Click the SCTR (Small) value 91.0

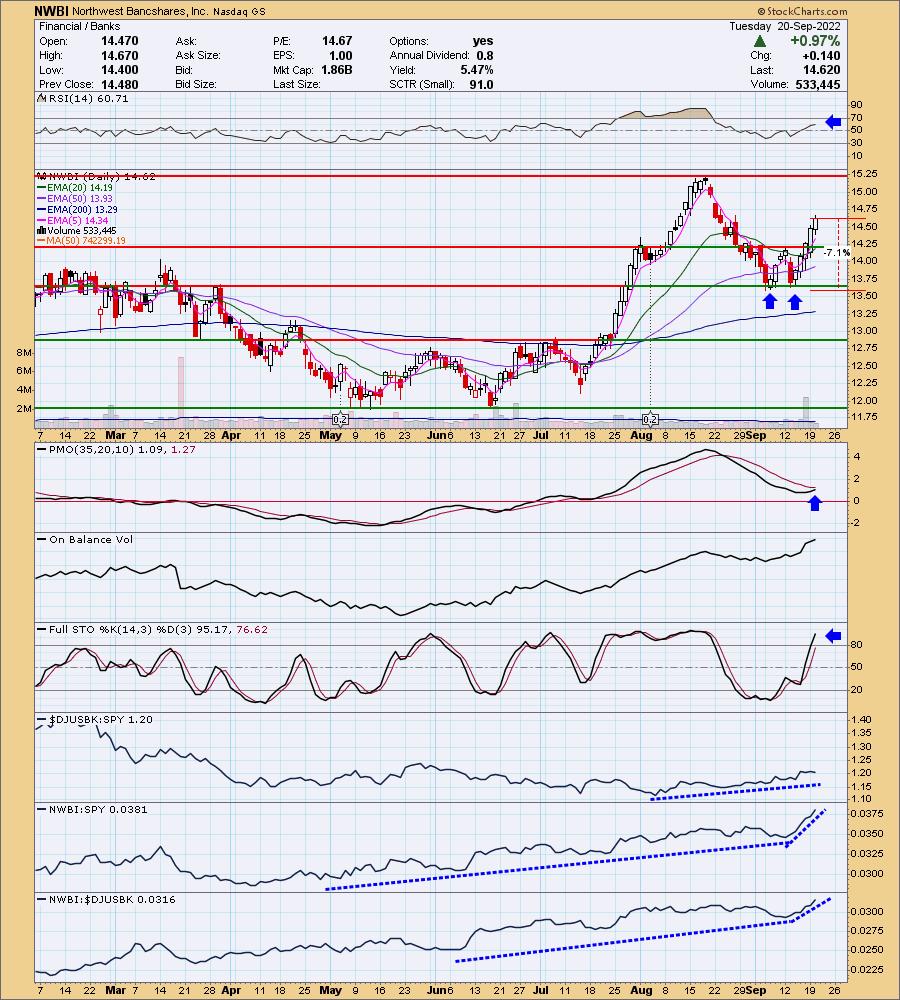[482, 84]
